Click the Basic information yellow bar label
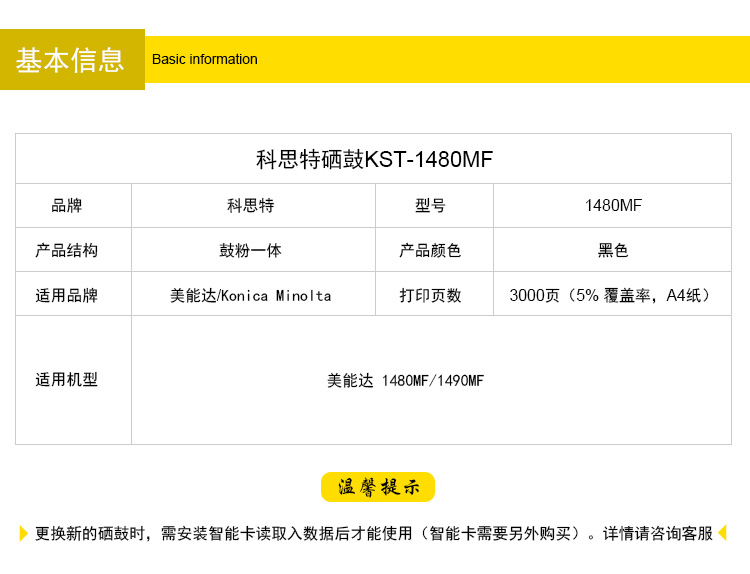This screenshot has height=574, width=750. [x=205, y=59]
